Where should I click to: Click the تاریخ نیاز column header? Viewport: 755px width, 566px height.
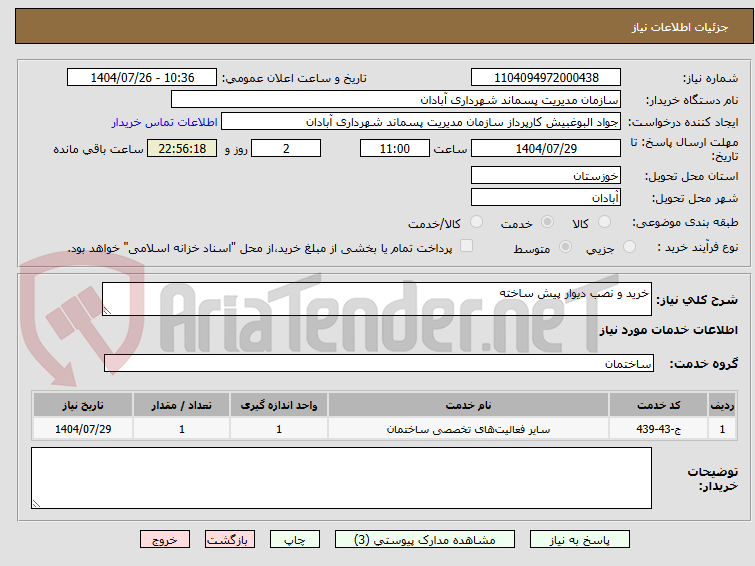(x=83, y=405)
